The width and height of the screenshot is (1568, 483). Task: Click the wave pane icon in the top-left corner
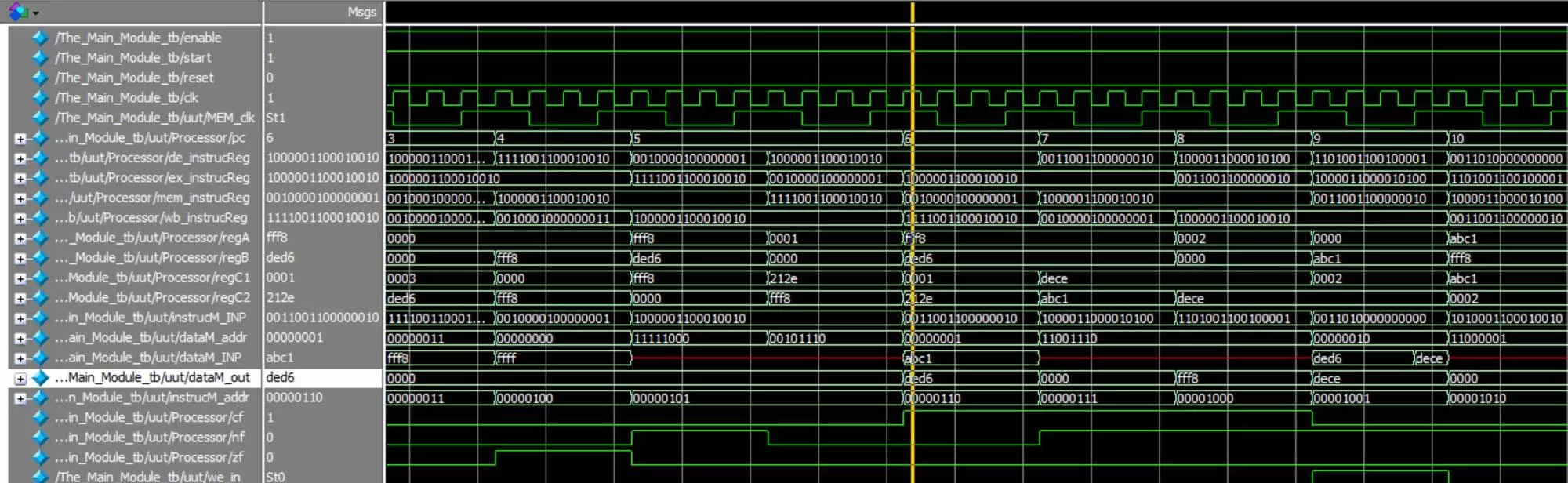point(17,12)
